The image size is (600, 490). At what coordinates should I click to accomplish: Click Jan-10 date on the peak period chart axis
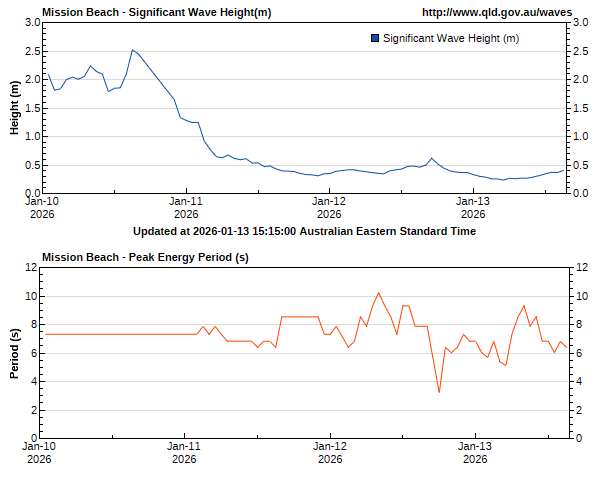point(40,453)
